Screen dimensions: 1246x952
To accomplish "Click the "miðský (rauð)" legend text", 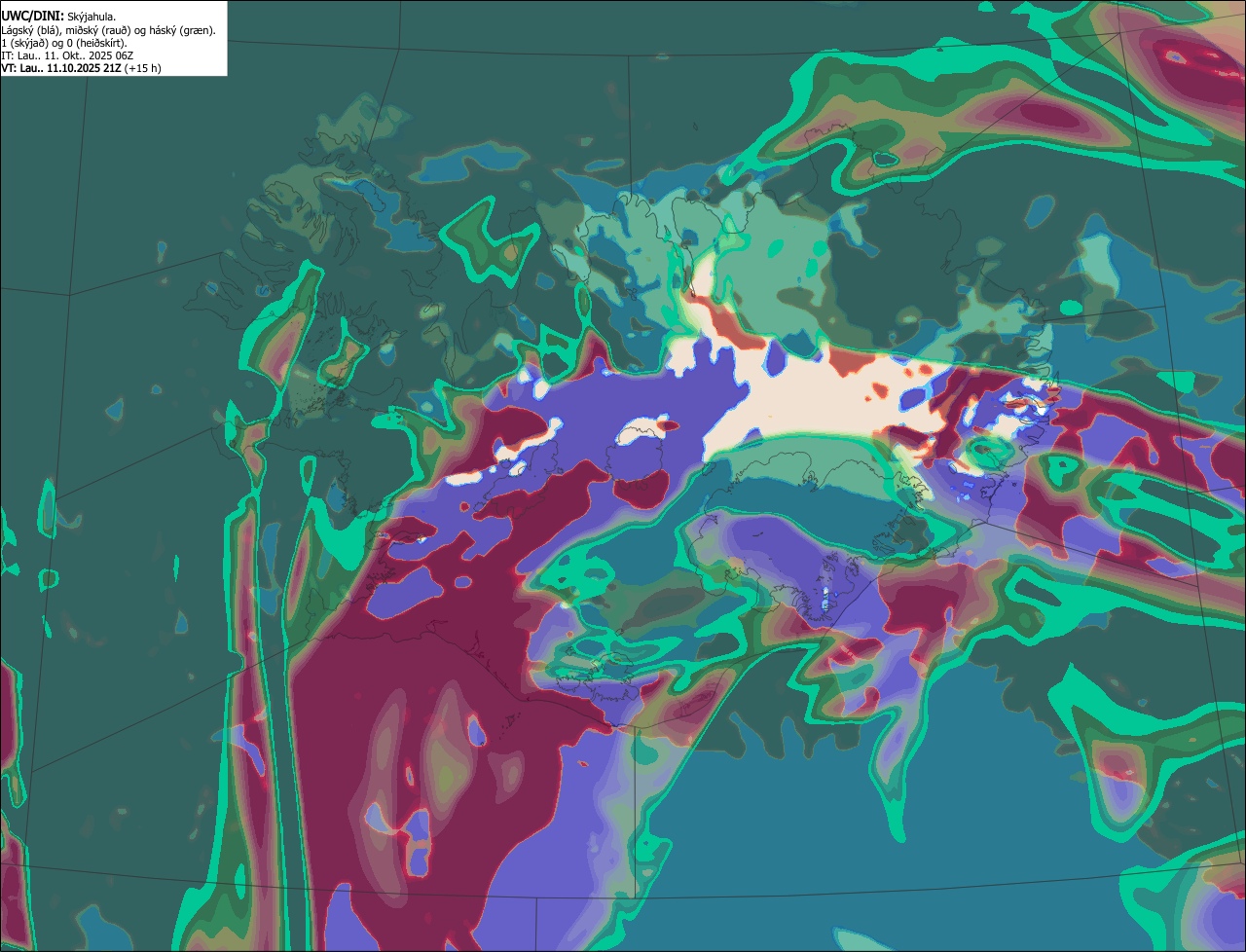I will point(98,31).
